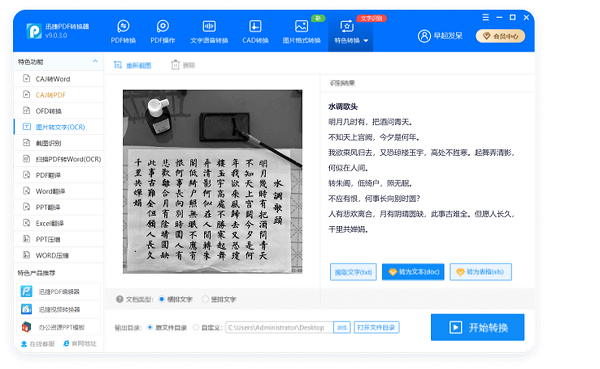Select CAJ转Word in the sidebar
This screenshot has height=369, width=600.
click(x=59, y=79)
